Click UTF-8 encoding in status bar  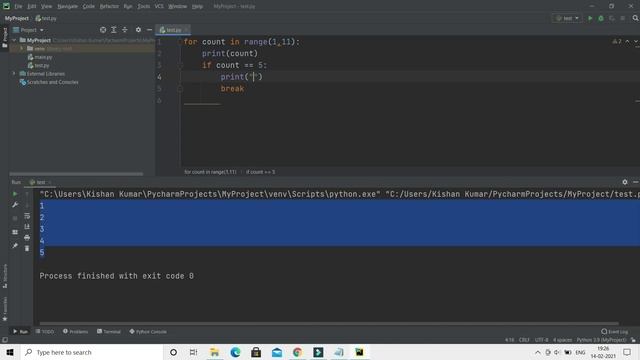541,340
